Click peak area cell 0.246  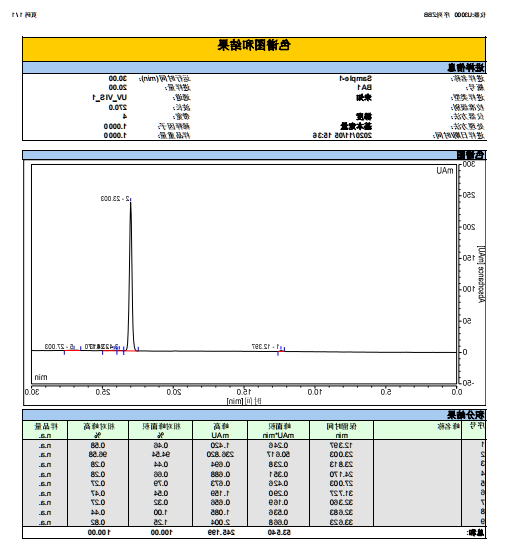pos(279,445)
